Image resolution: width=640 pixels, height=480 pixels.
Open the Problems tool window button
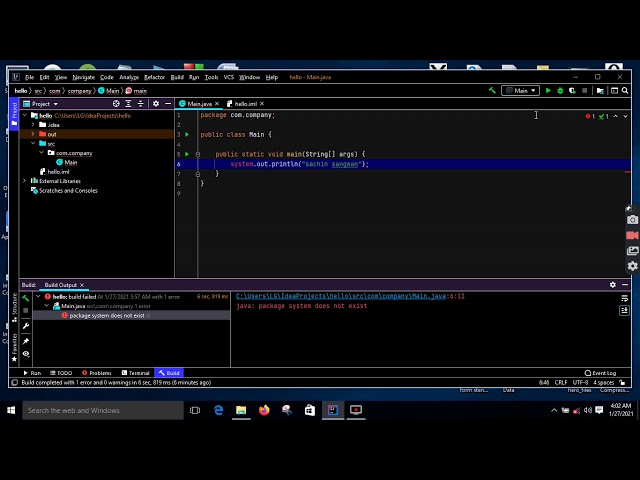[97, 373]
